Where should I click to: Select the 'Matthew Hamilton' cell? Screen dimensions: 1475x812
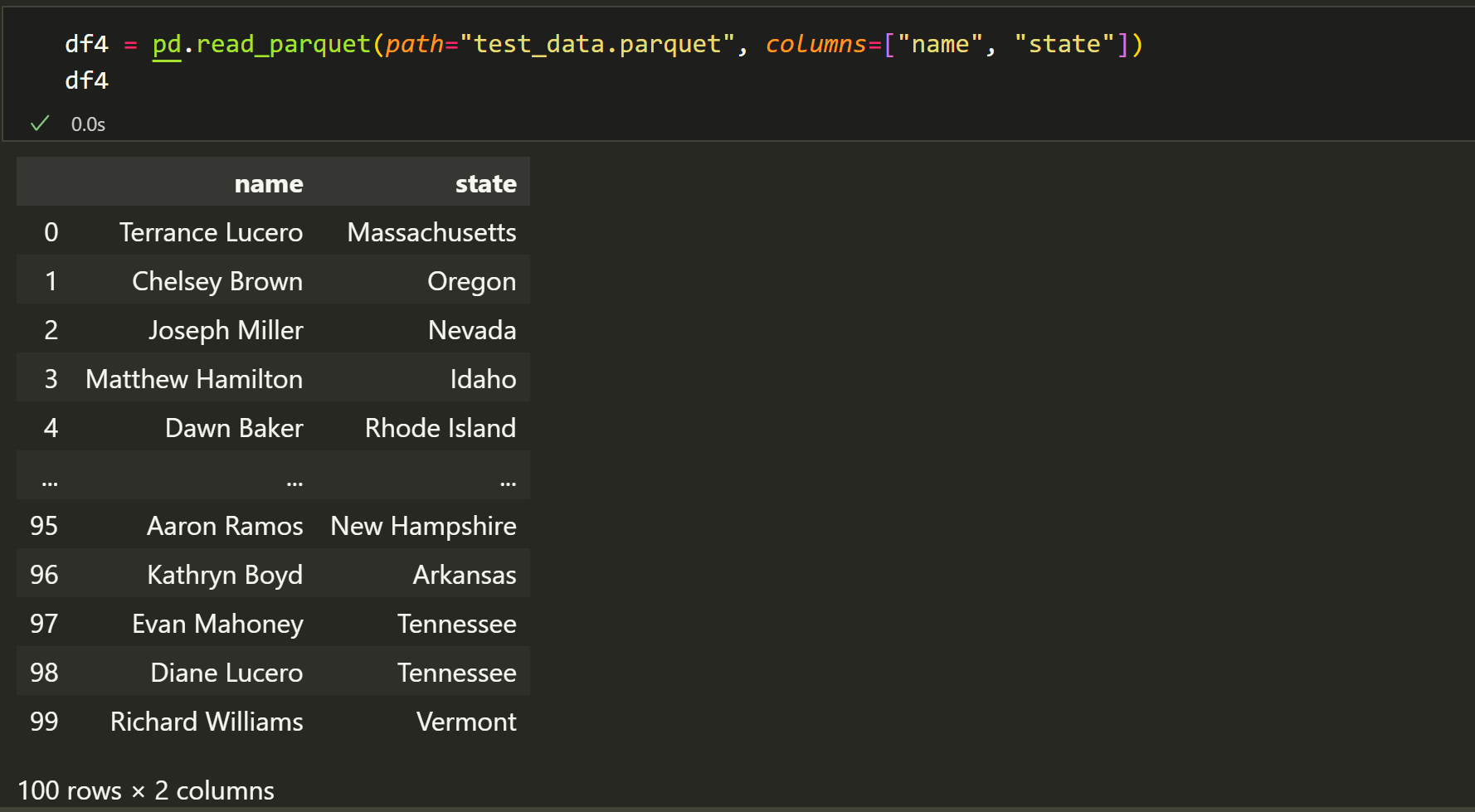click(194, 379)
